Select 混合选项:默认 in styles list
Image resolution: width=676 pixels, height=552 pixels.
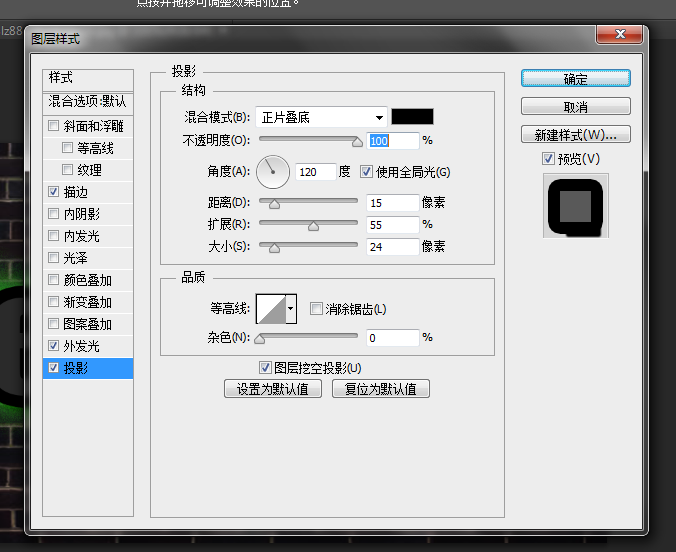coord(88,101)
